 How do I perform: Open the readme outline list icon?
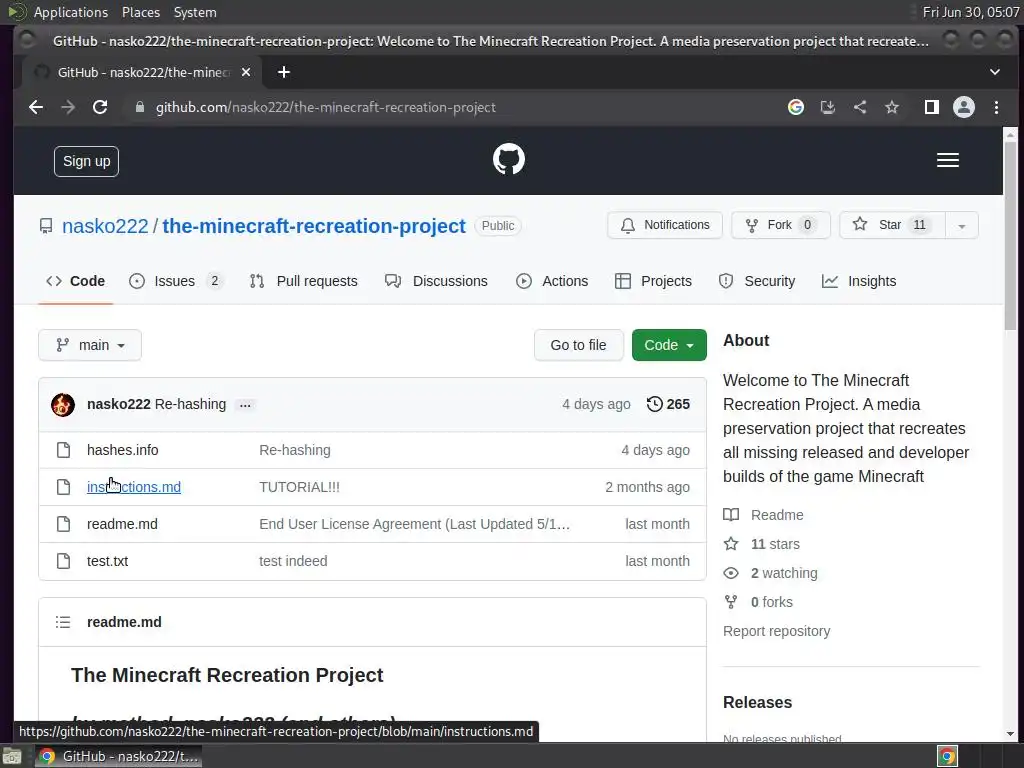click(x=63, y=622)
